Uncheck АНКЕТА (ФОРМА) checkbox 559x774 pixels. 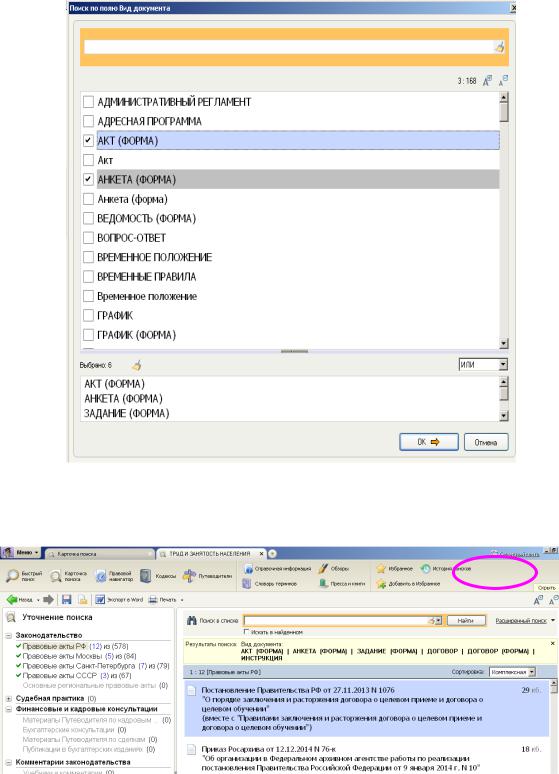coord(88,180)
